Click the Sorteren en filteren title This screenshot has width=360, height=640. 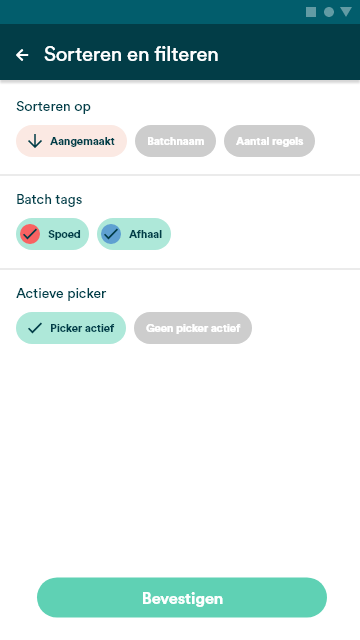131,54
